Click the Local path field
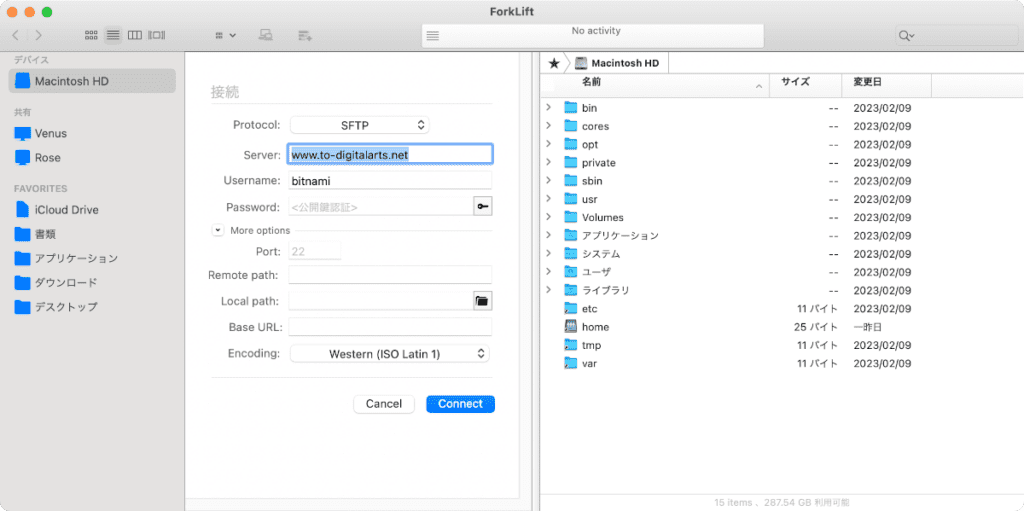Screen dimensions: 1024x511 pos(380,301)
